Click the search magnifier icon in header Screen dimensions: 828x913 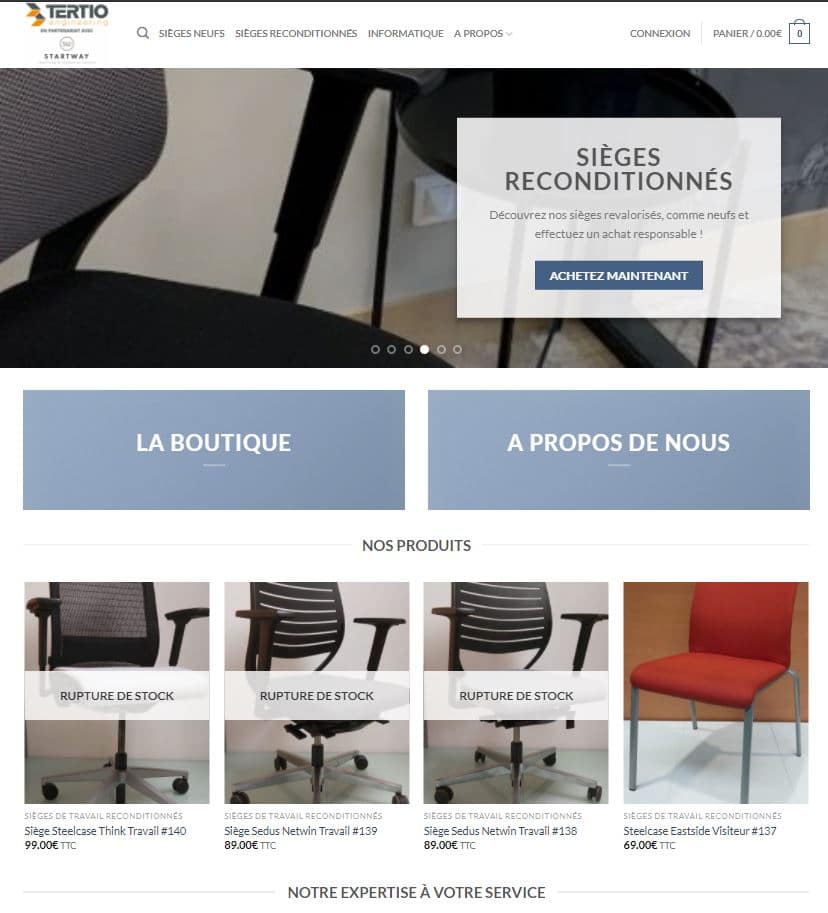[x=143, y=33]
